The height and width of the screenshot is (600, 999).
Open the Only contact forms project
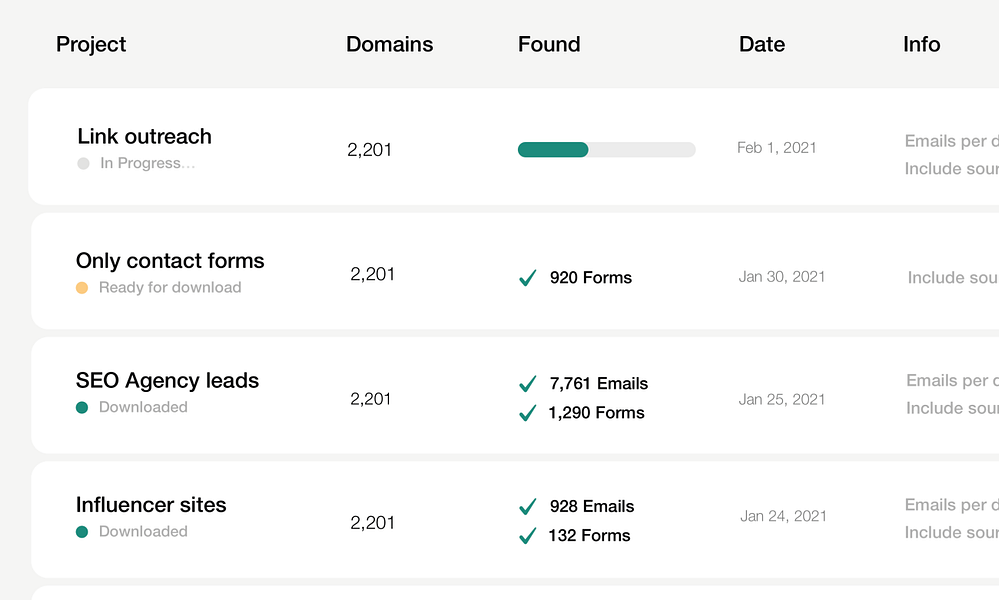coord(170,261)
